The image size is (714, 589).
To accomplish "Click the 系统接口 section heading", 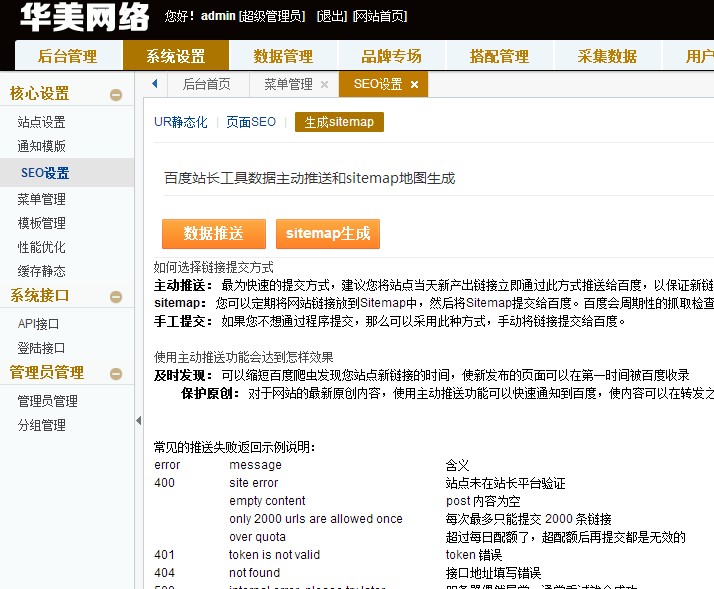I will point(40,296).
